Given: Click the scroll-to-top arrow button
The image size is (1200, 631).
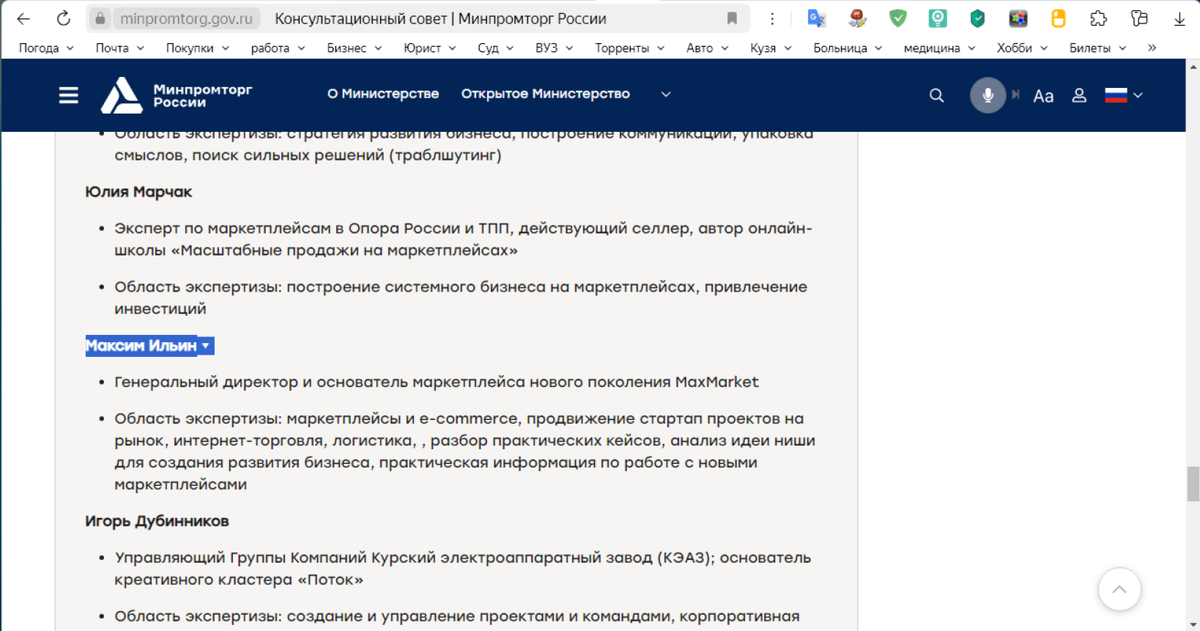Looking at the screenshot, I should click(x=1119, y=588).
